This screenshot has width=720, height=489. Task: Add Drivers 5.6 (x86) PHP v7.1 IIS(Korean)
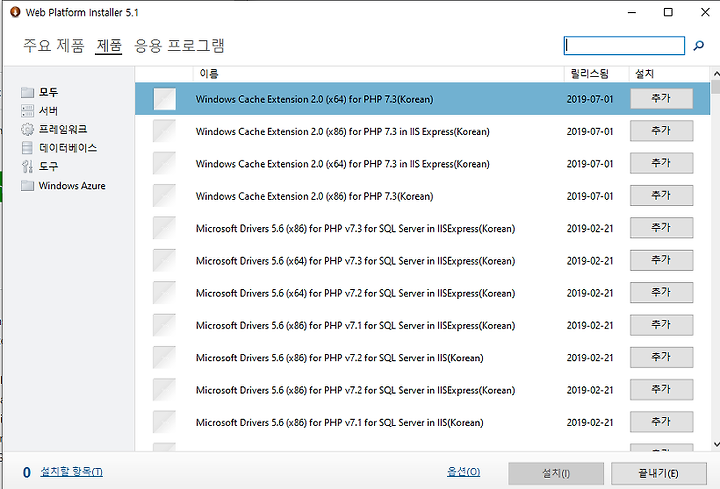(661, 422)
